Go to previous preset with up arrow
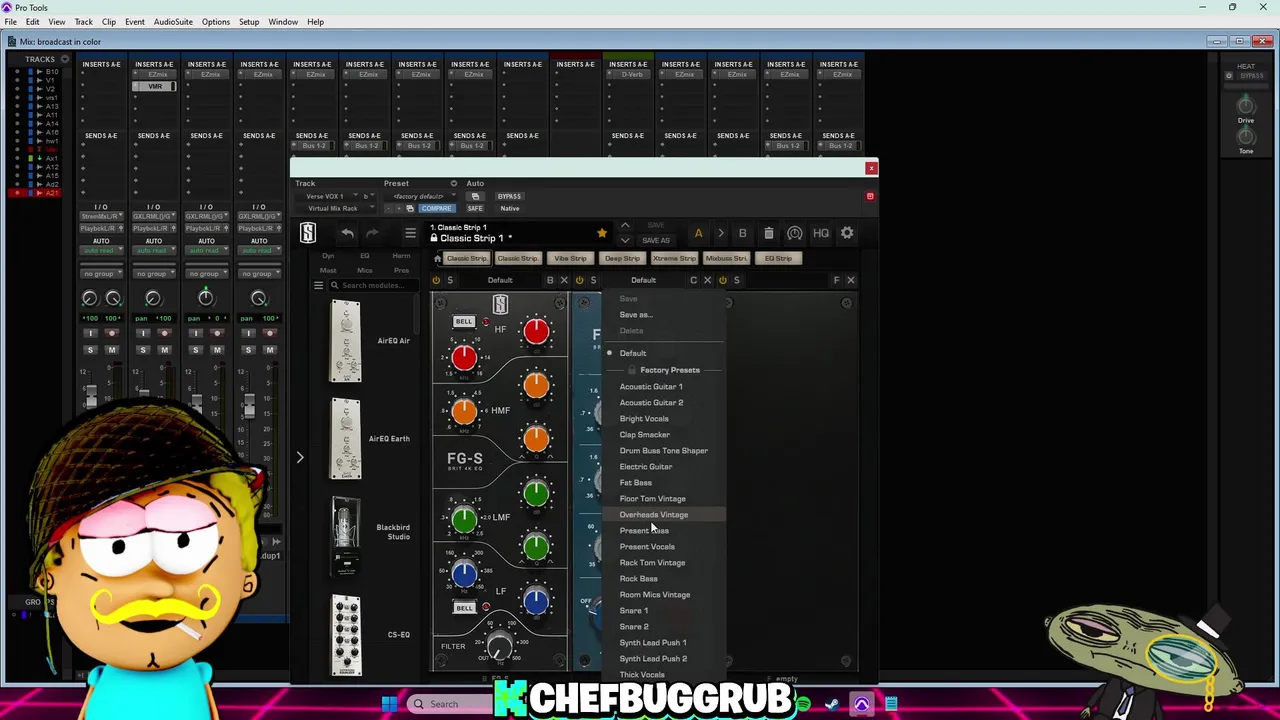Image resolution: width=1280 pixels, height=720 pixels. tap(625, 226)
